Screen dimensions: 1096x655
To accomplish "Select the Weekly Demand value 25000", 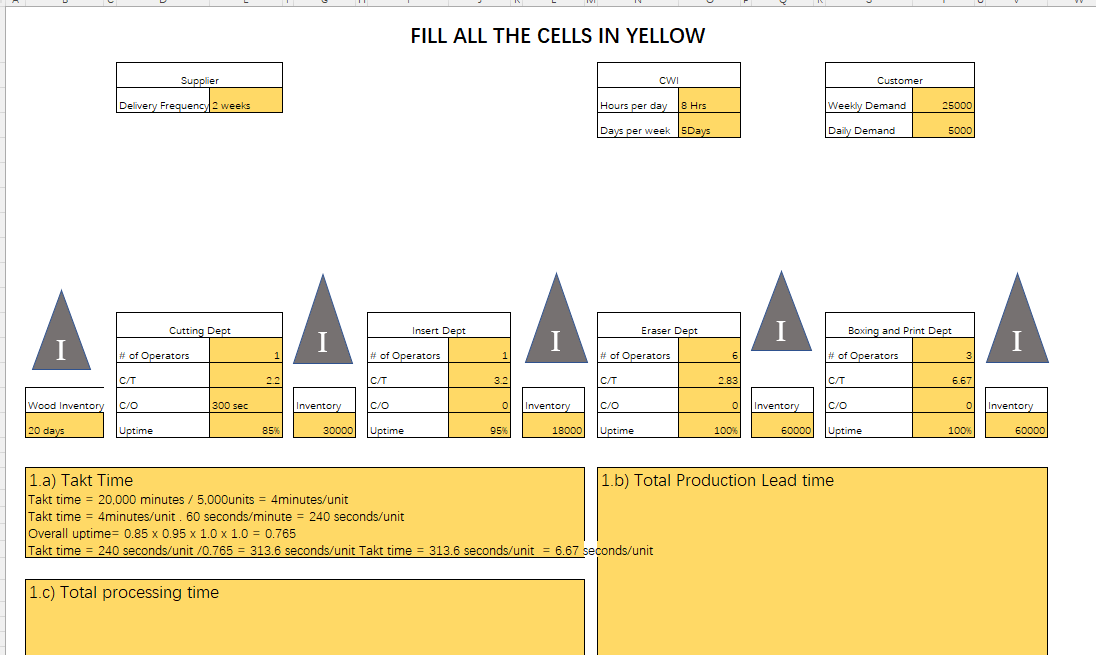I will tap(944, 105).
